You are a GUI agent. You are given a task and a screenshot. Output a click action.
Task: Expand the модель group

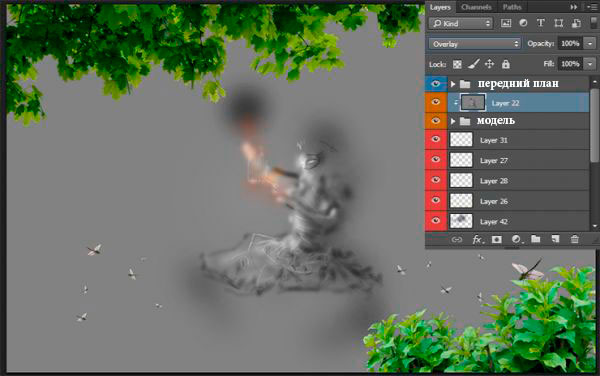(x=453, y=121)
